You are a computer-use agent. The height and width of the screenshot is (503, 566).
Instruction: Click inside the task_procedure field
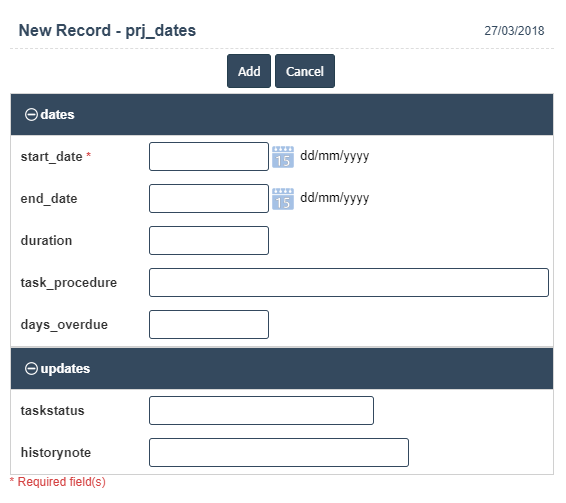(349, 282)
